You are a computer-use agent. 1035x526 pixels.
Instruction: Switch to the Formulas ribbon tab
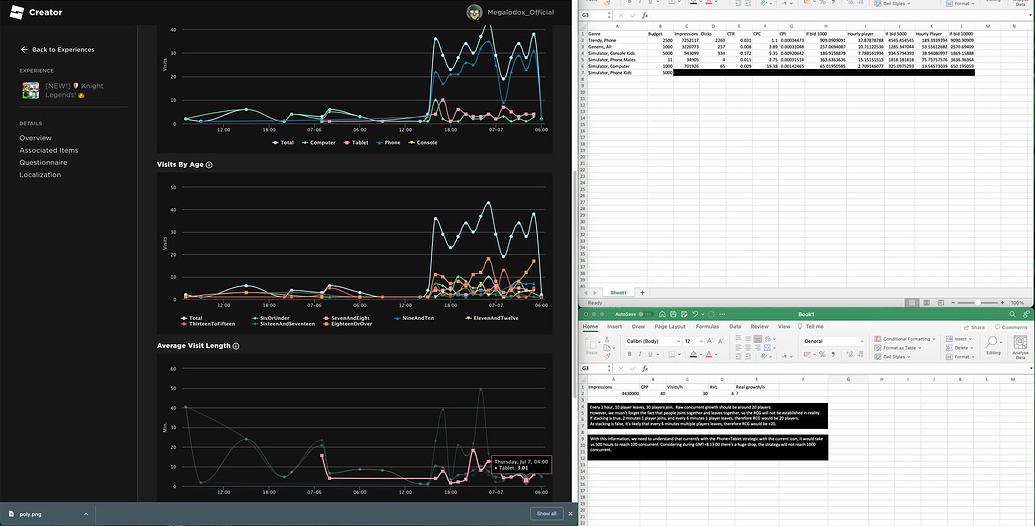pyautogui.click(x=707, y=327)
